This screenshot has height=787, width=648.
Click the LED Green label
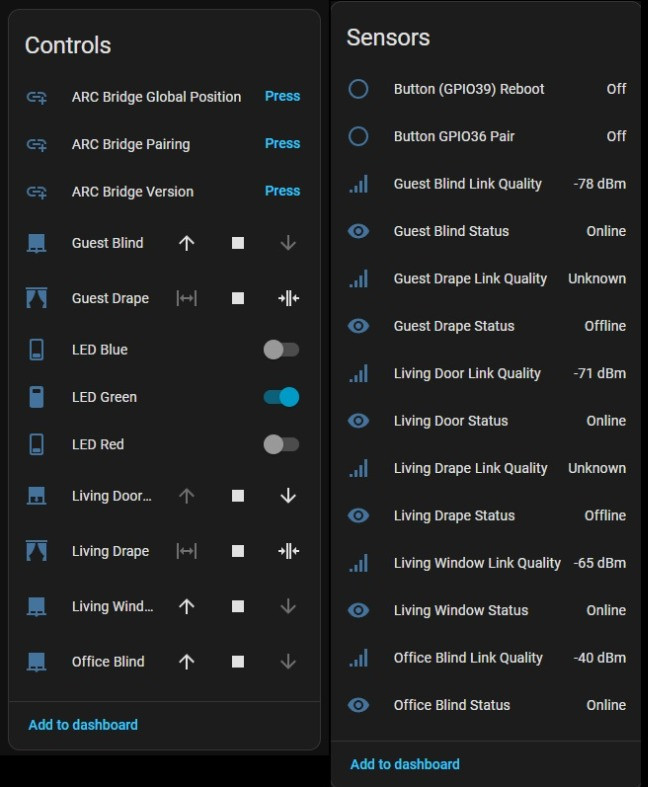(x=104, y=398)
